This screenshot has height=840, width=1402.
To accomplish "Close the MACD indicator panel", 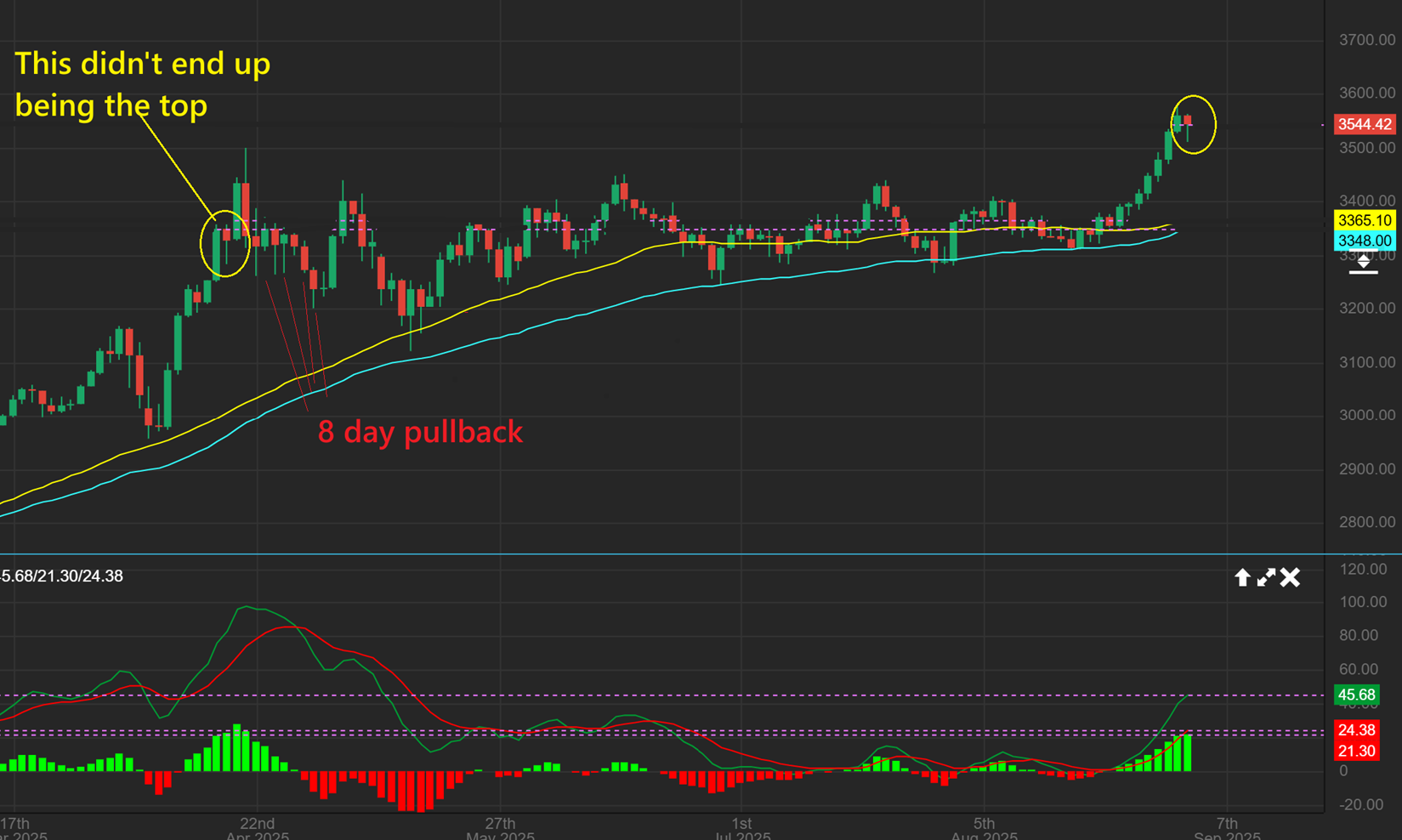I will [x=1290, y=578].
